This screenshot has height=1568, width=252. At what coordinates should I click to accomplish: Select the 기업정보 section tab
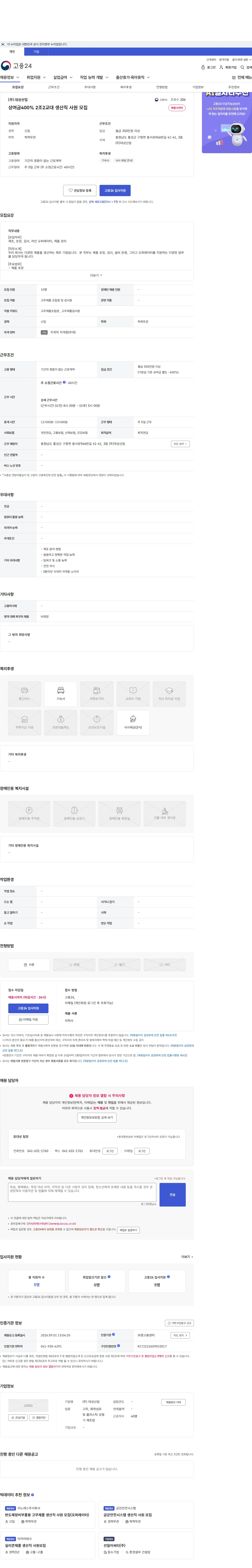coord(198,87)
